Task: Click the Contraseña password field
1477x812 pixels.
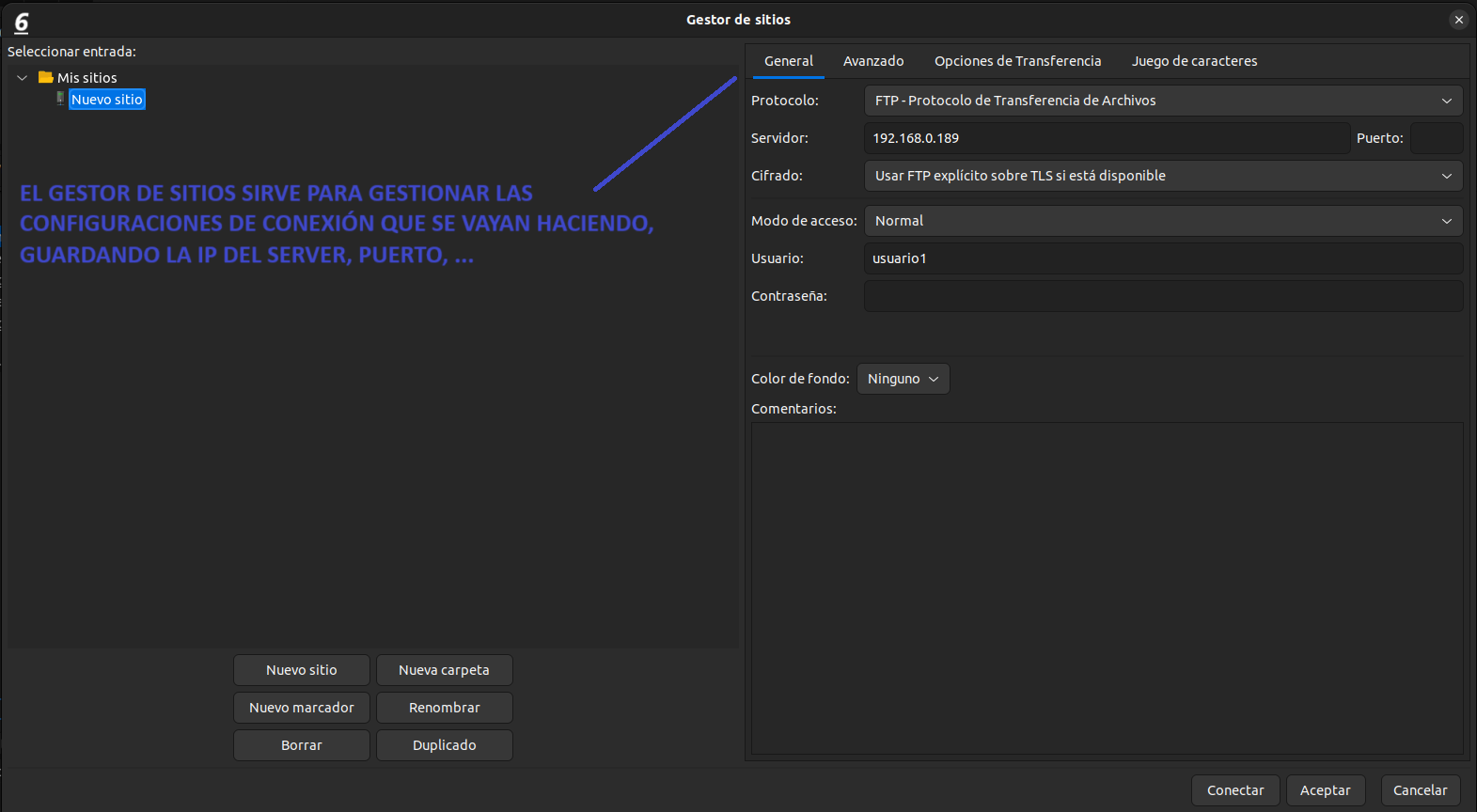Action: 1162,296
